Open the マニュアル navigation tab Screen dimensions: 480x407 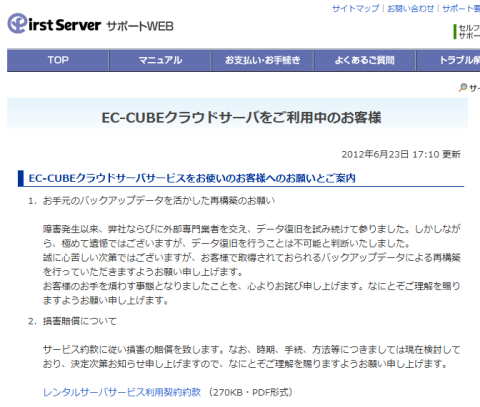coord(160,60)
